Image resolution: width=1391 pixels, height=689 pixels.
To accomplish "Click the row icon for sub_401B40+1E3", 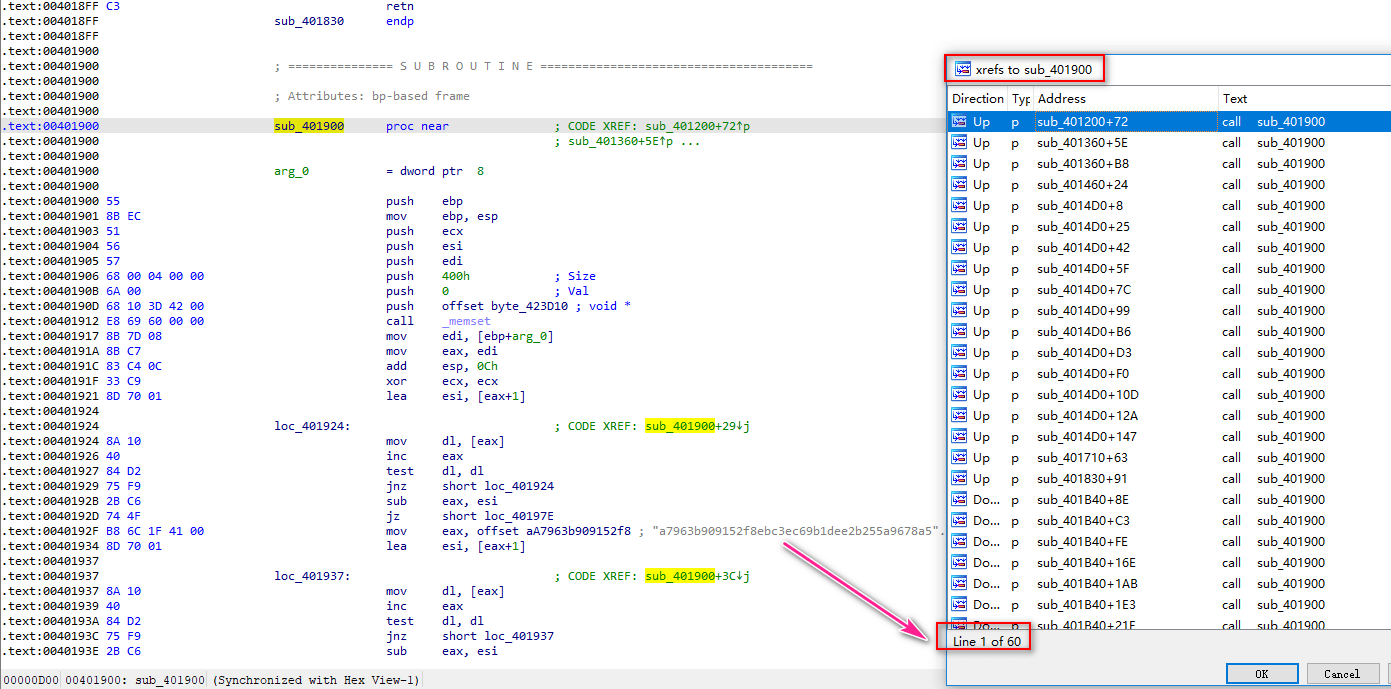I will (x=960, y=604).
